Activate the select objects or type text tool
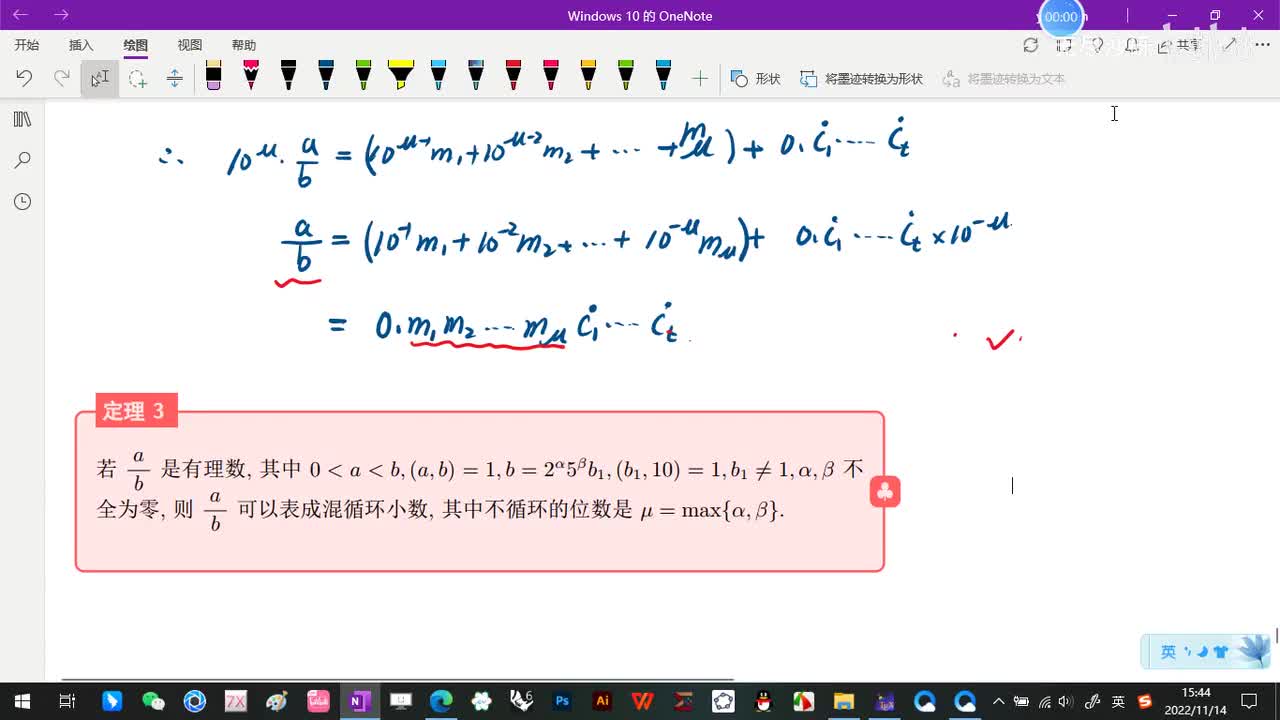 [100, 78]
